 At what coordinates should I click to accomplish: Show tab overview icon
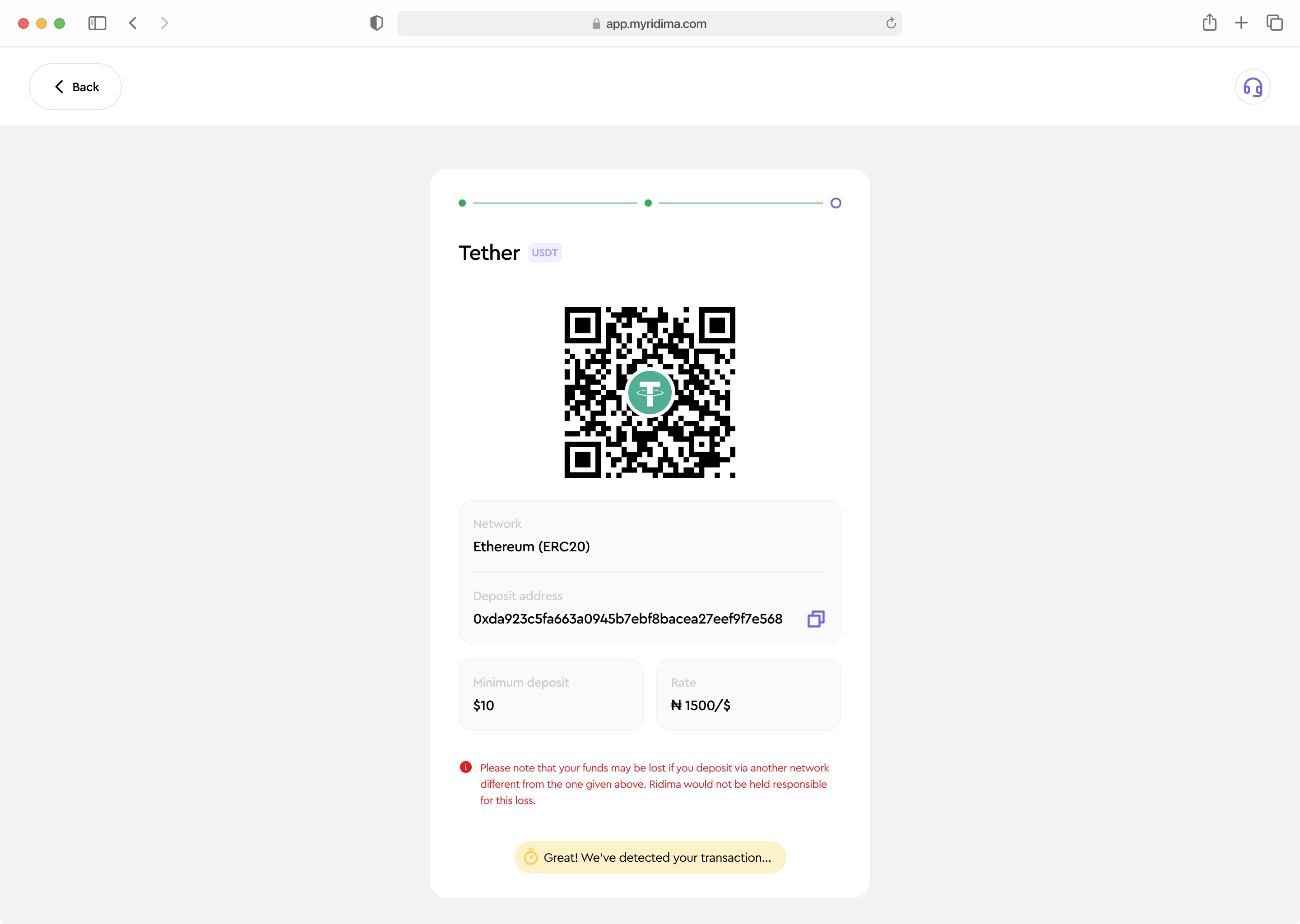(1274, 23)
